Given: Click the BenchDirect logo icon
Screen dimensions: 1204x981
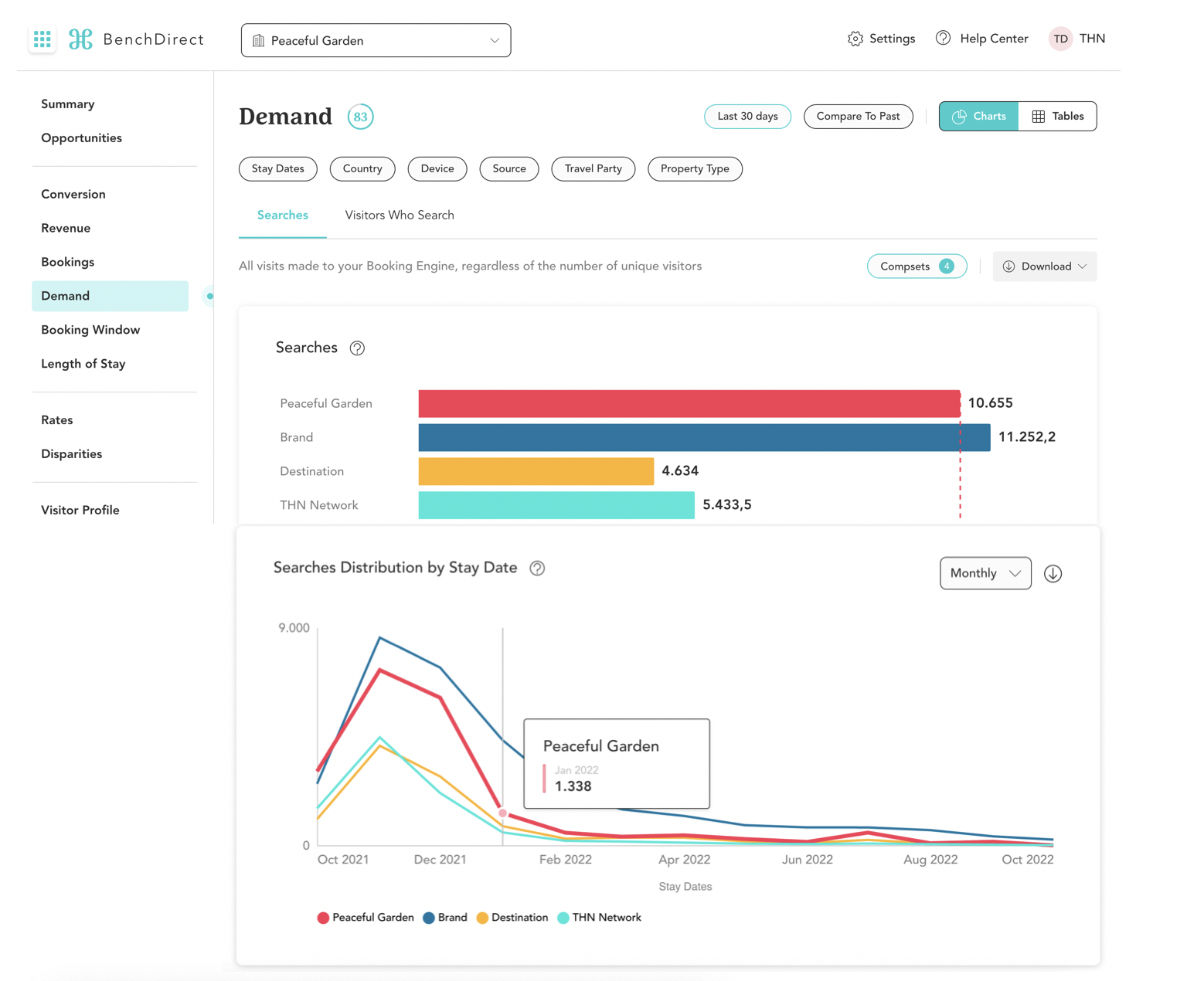Looking at the screenshot, I should point(80,39).
